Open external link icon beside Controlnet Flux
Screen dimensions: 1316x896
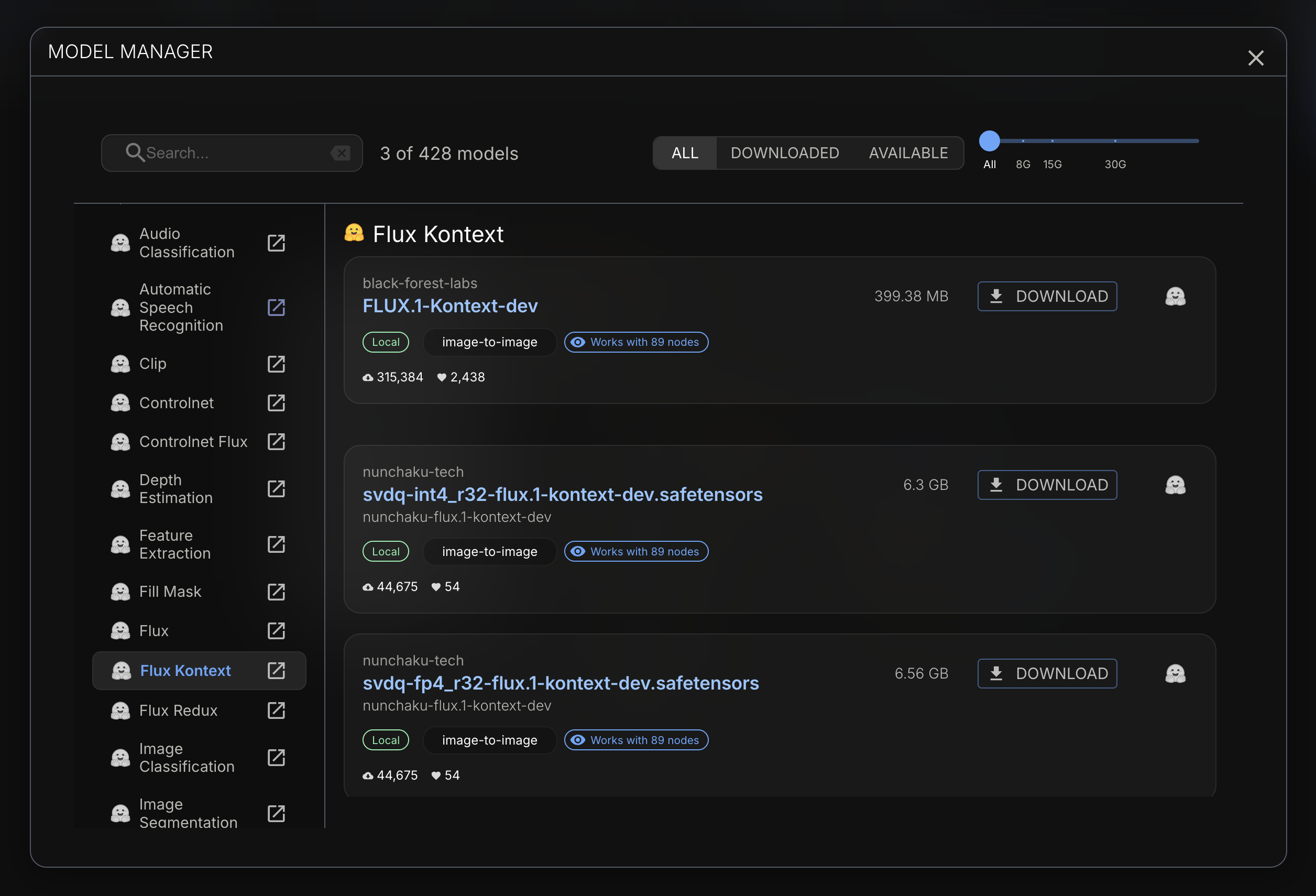(276, 442)
